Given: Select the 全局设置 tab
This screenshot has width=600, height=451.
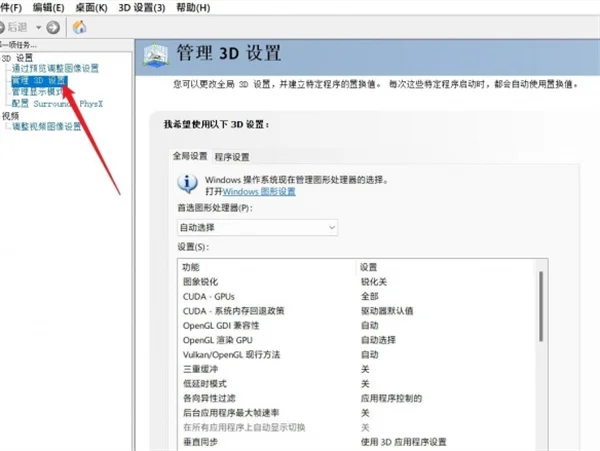Looking at the screenshot, I should [190, 156].
